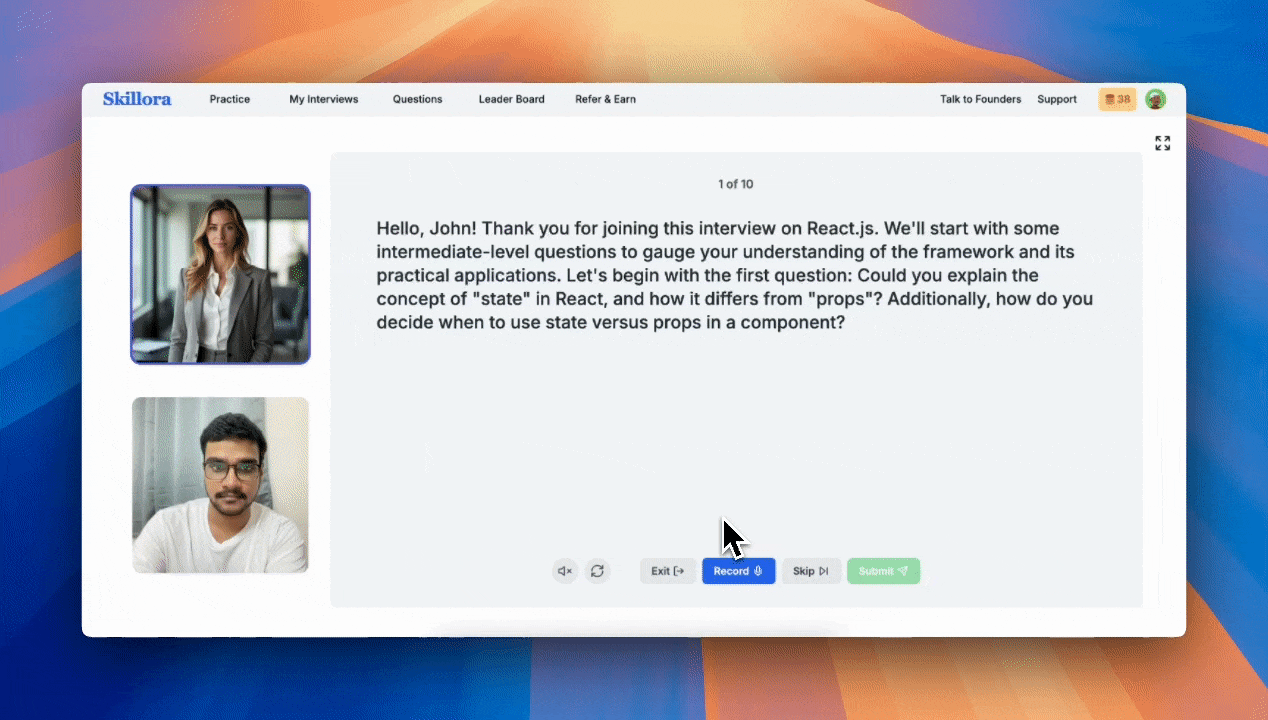
Task: Toggle fullscreen mode for the interview panel
Action: pos(1162,143)
